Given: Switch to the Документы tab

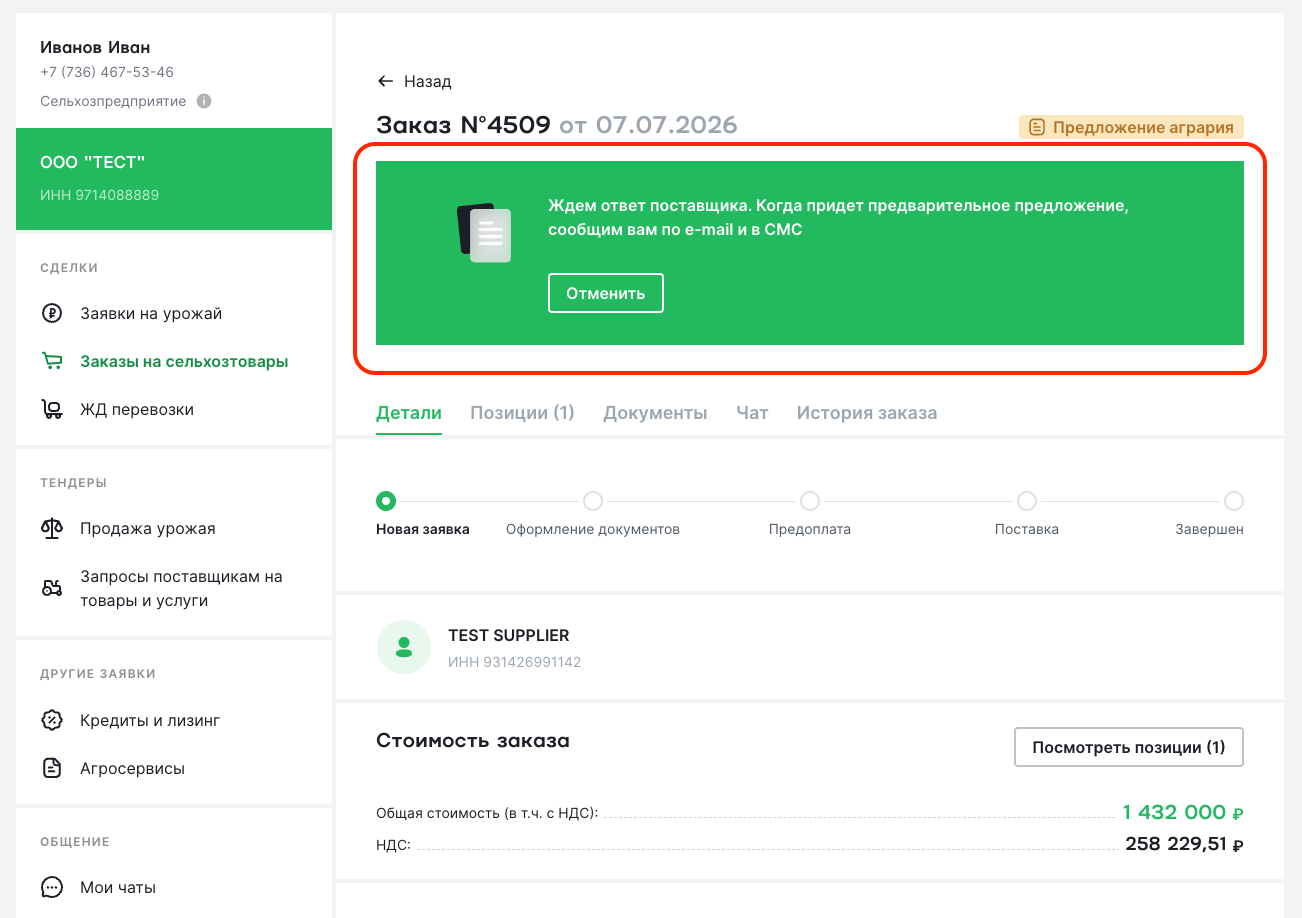Looking at the screenshot, I should tap(655, 413).
